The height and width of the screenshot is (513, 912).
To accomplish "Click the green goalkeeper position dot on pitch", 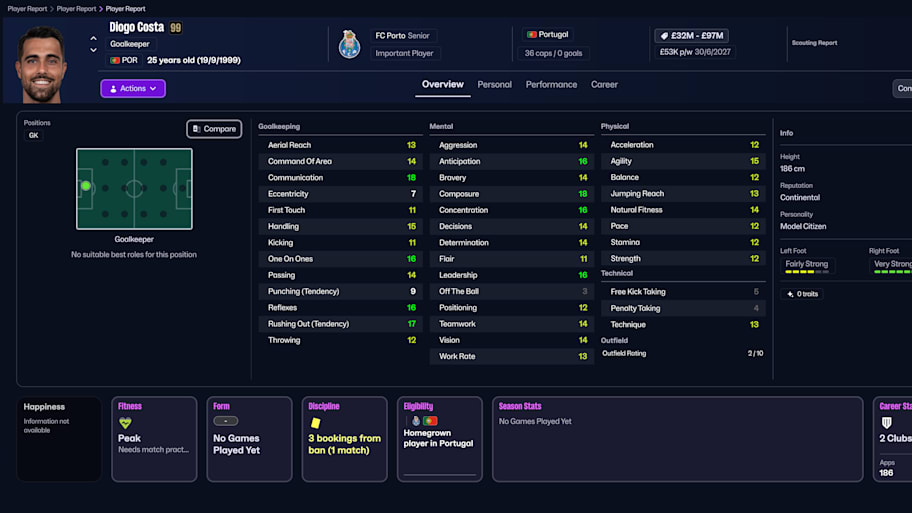I will click(x=86, y=186).
